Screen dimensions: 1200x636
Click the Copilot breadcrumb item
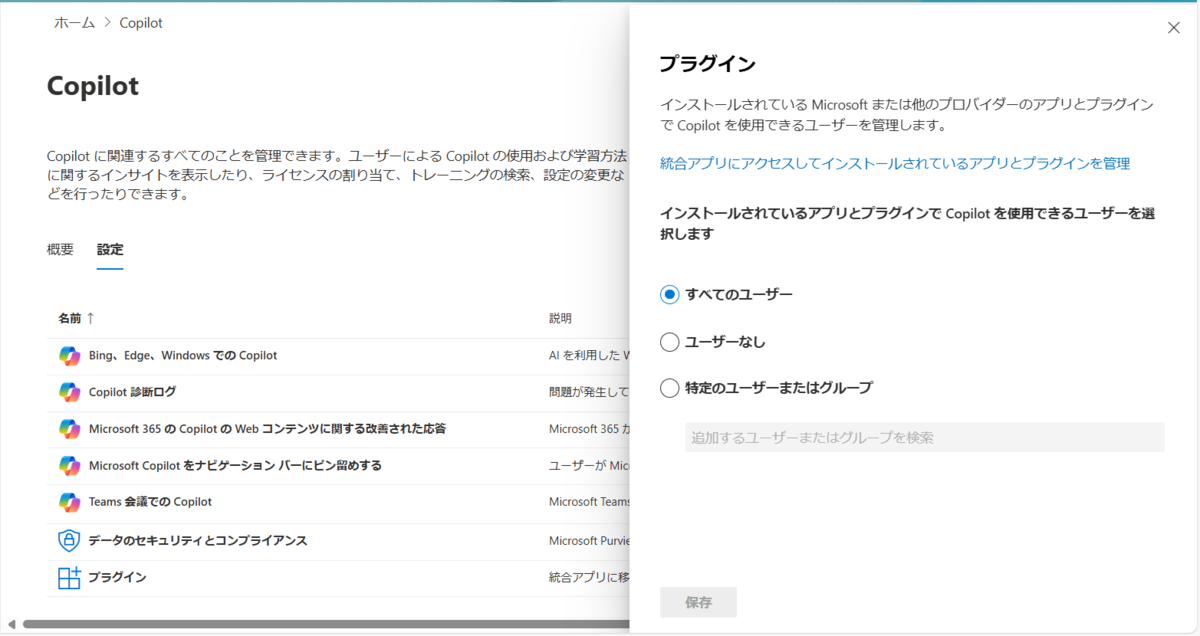(141, 22)
